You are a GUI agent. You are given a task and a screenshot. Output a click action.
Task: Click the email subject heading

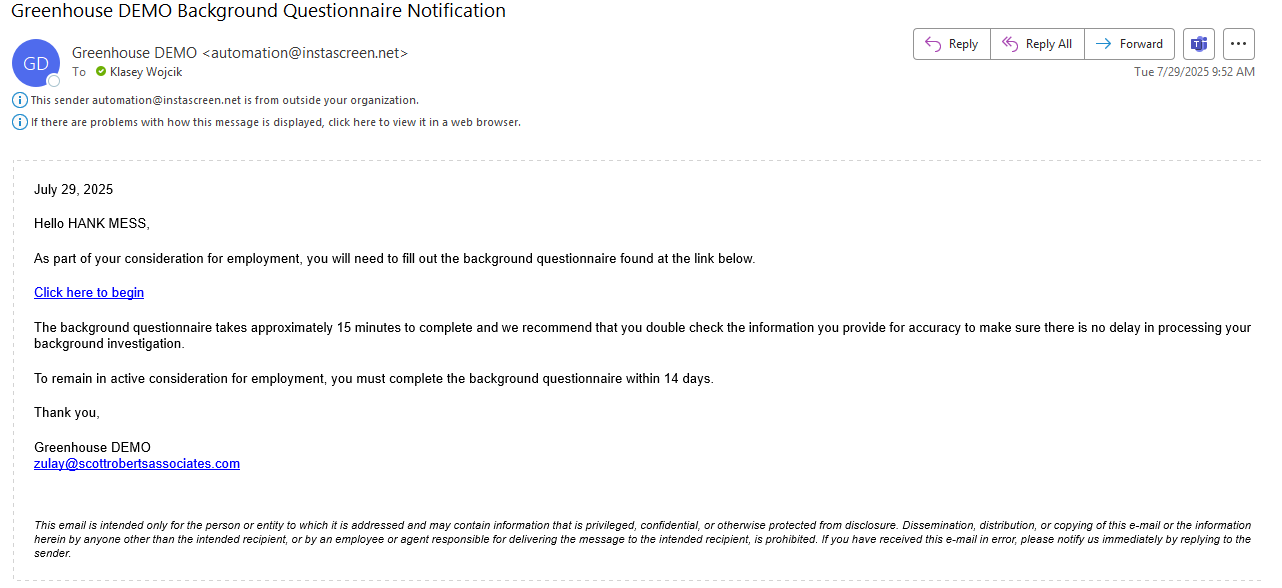coord(258,11)
